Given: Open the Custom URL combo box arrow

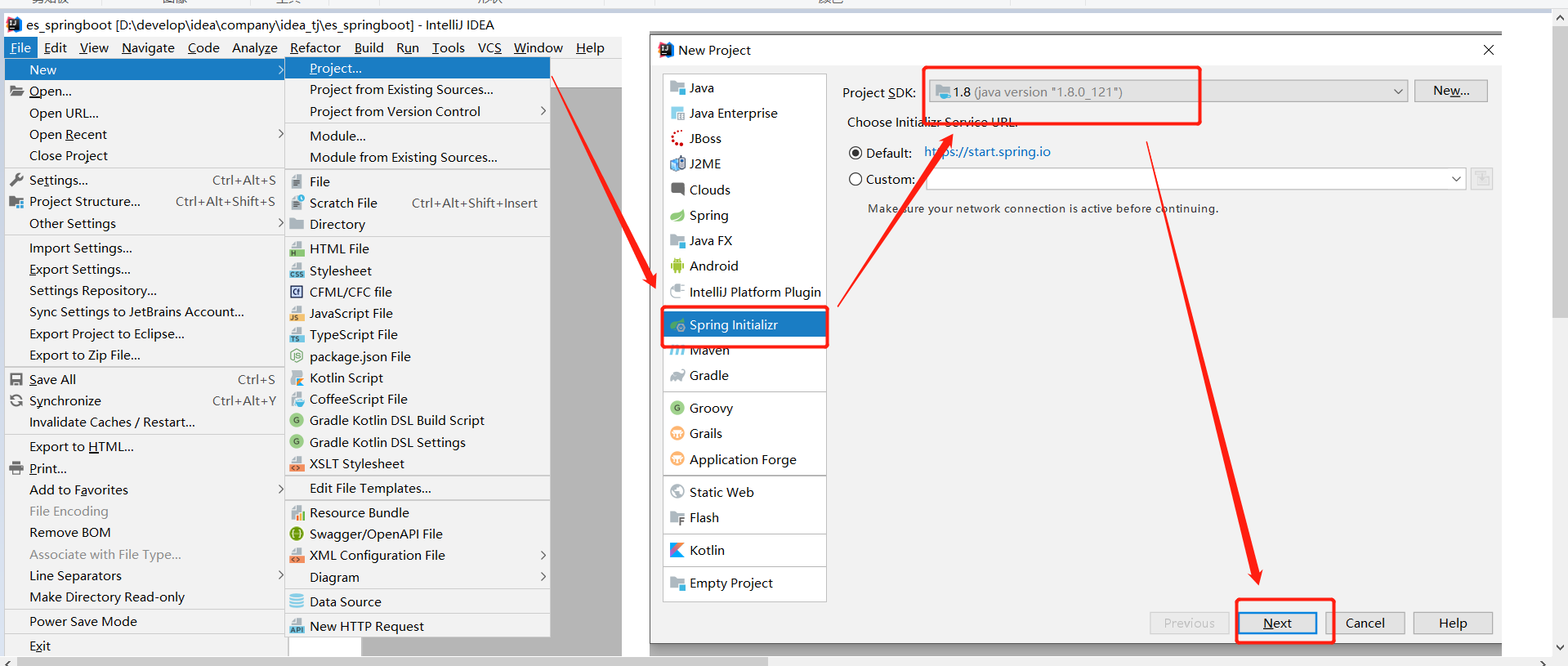Looking at the screenshot, I should tap(1456, 179).
